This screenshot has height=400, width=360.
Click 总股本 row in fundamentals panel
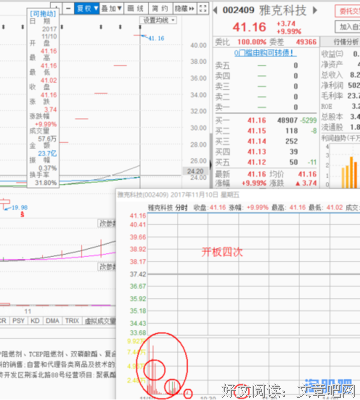point(340,117)
